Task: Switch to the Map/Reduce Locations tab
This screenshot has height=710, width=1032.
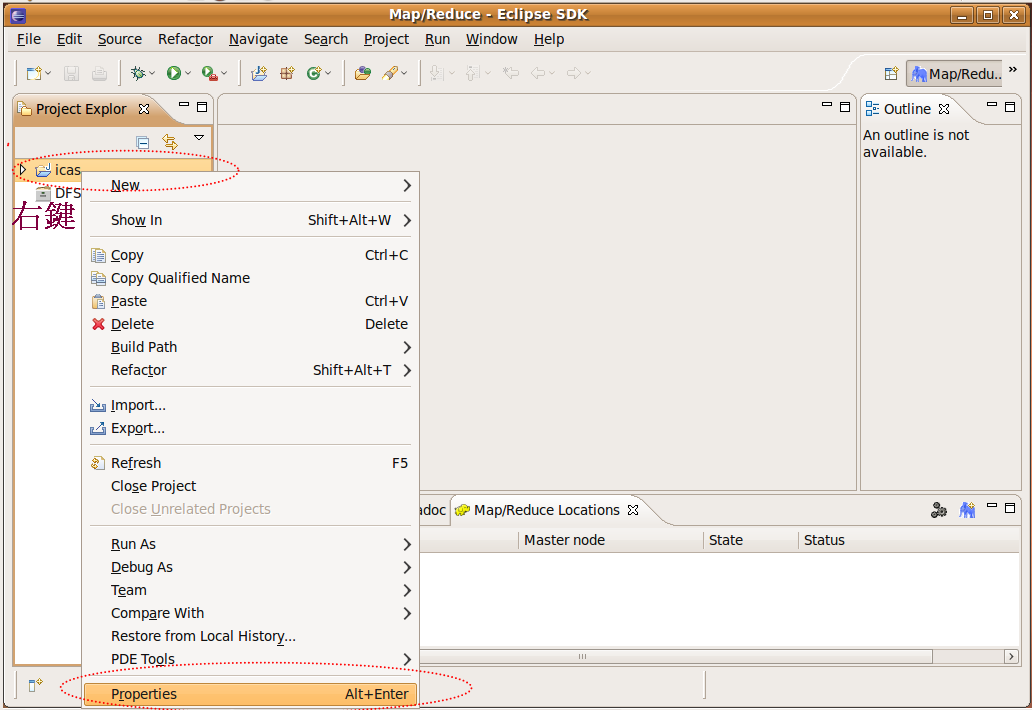Action: [546, 509]
